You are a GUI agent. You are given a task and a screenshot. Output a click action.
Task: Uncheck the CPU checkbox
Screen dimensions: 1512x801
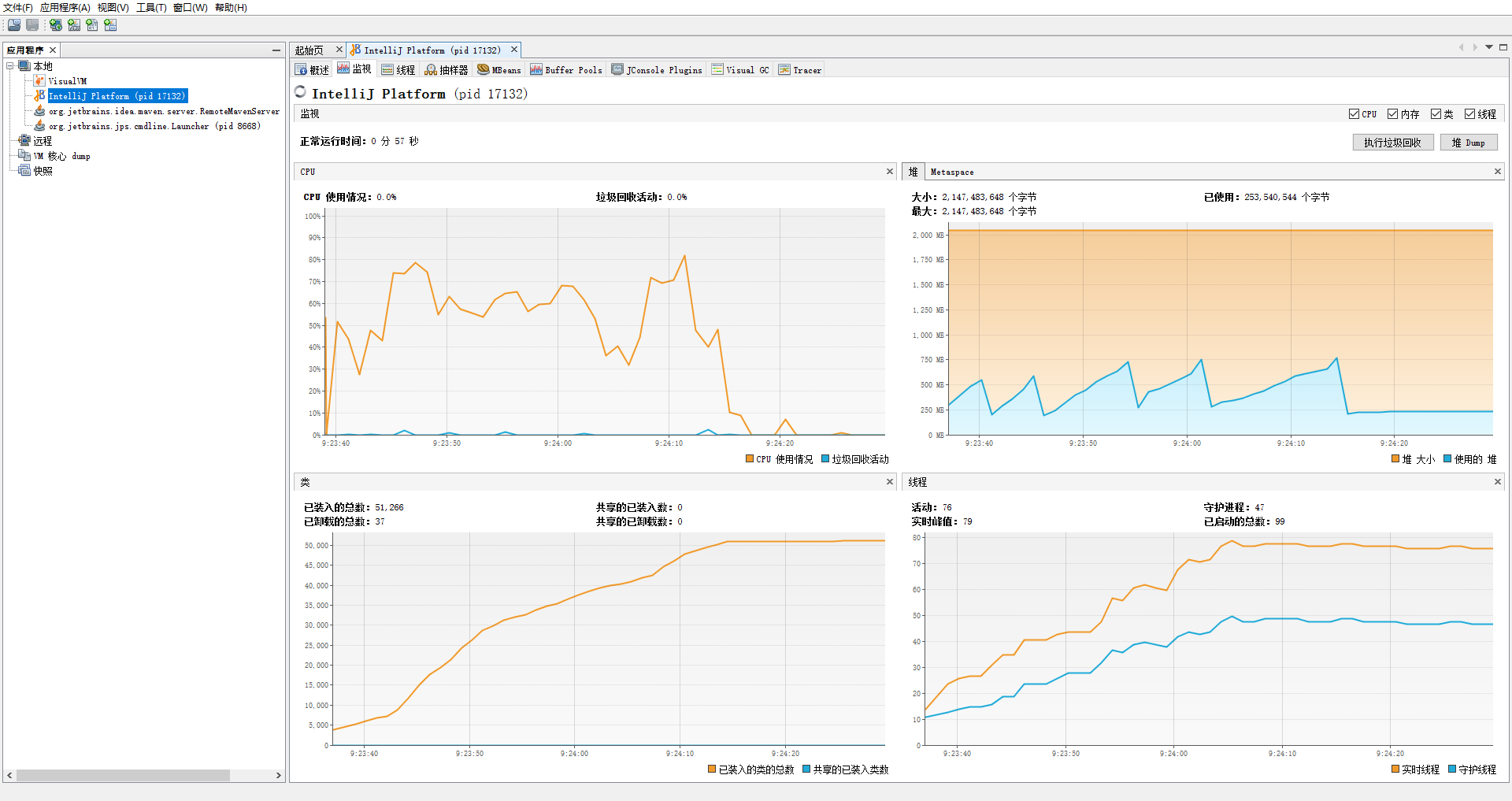point(1354,114)
